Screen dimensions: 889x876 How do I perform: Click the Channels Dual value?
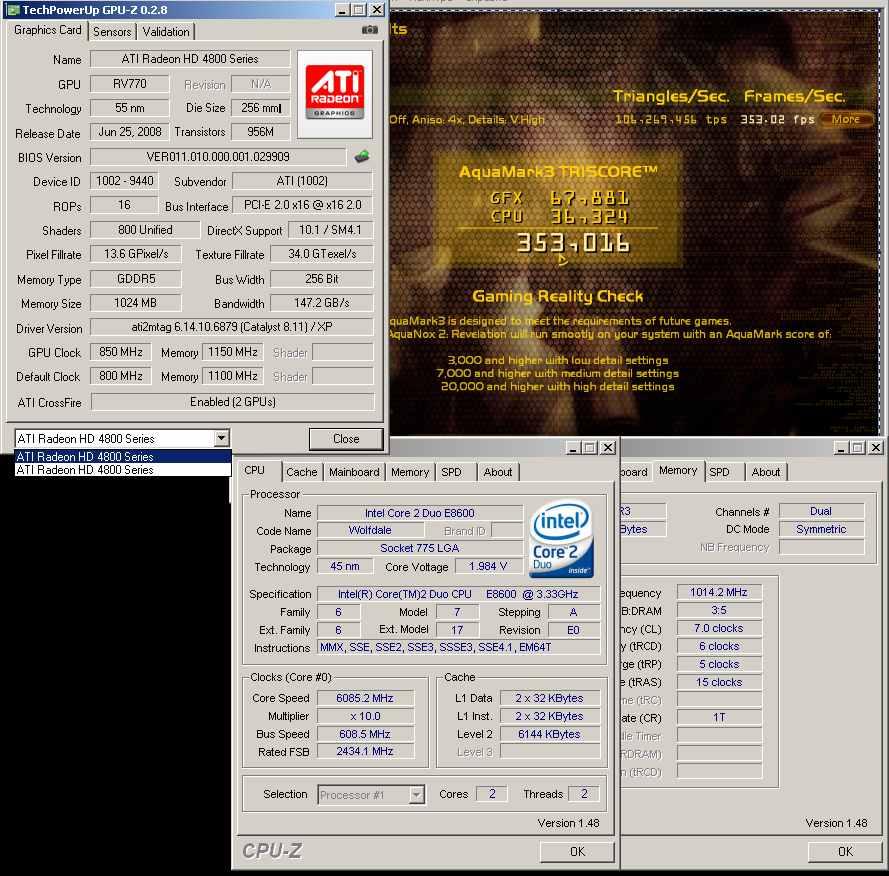point(821,511)
